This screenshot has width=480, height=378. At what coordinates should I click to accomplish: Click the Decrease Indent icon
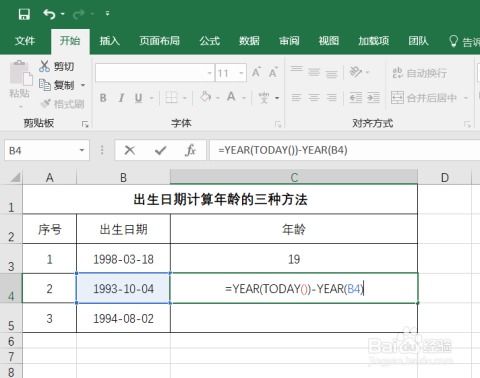coord(355,98)
